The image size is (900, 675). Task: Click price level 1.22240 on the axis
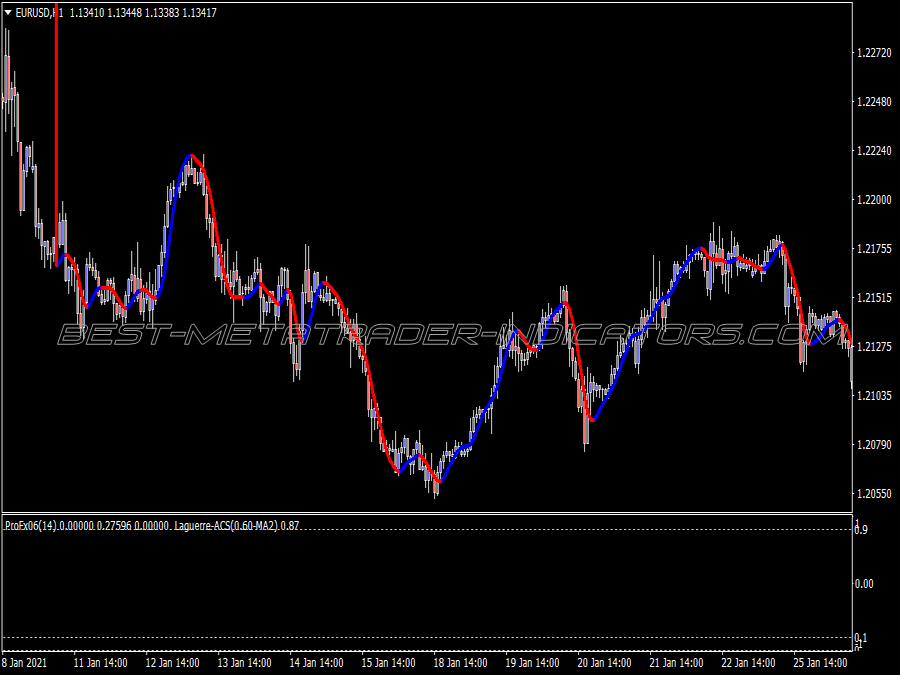click(x=874, y=150)
